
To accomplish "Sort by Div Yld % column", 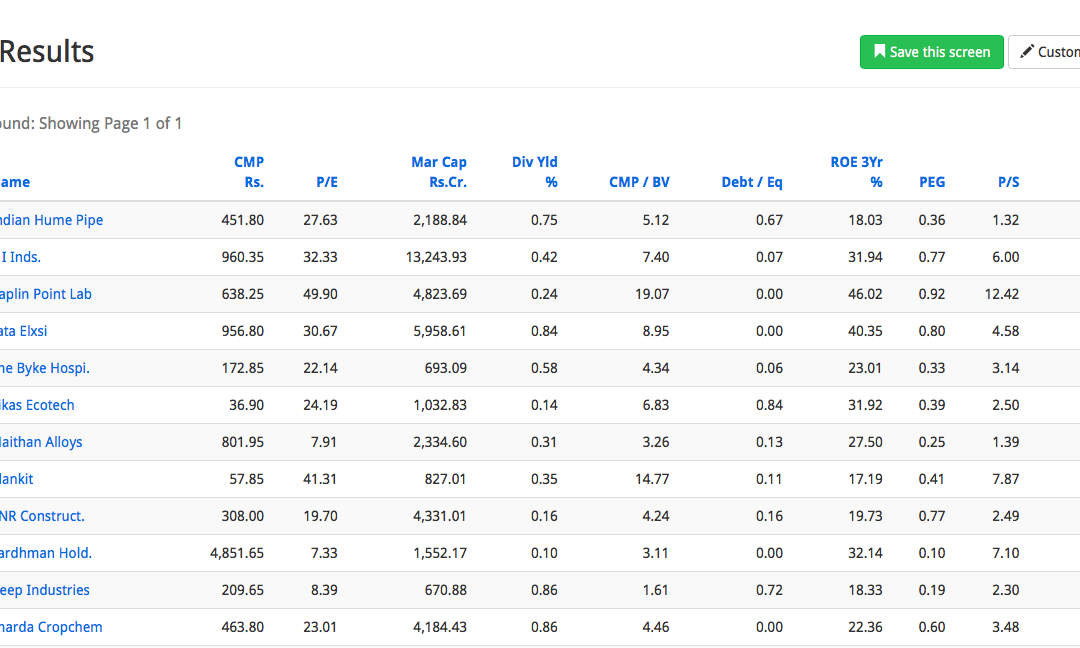I will pyautogui.click(x=534, y=172).
